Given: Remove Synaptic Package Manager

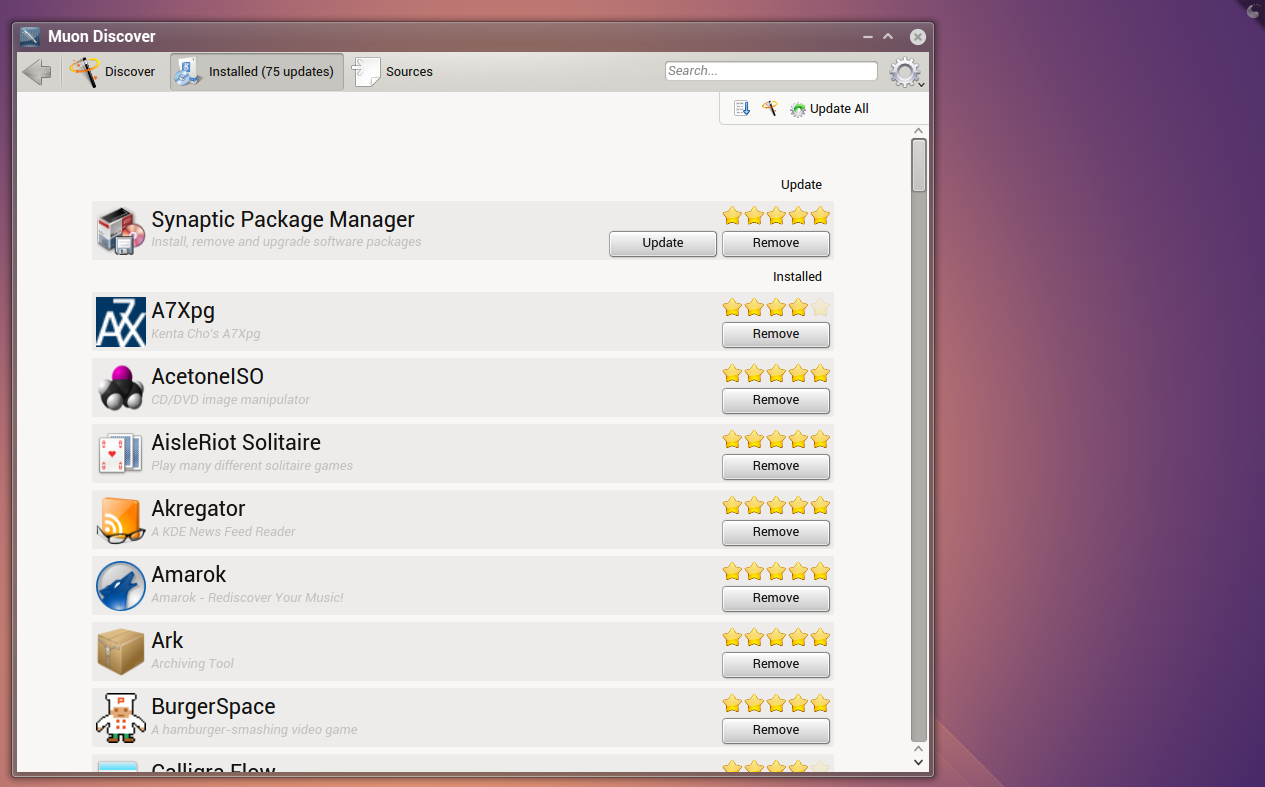Looking at the screenshot, I should coord(776,243).
